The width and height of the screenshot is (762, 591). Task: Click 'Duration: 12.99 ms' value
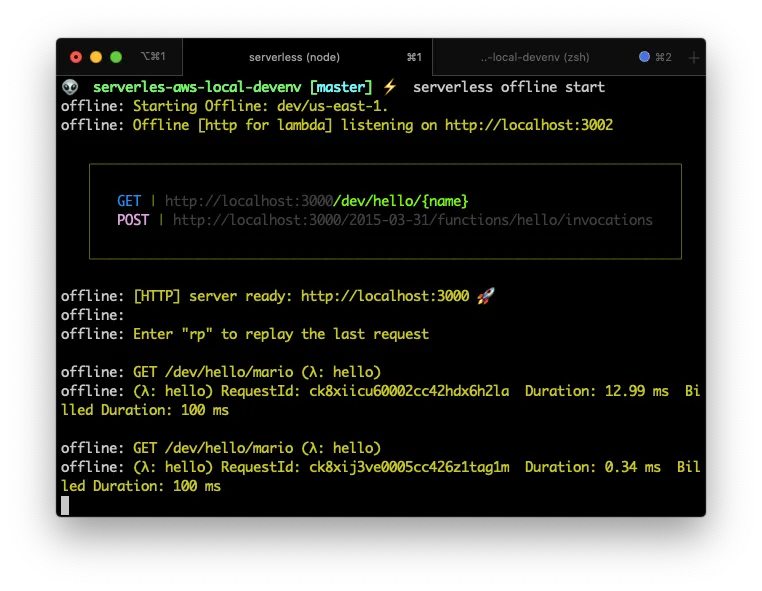click(597, 391)
